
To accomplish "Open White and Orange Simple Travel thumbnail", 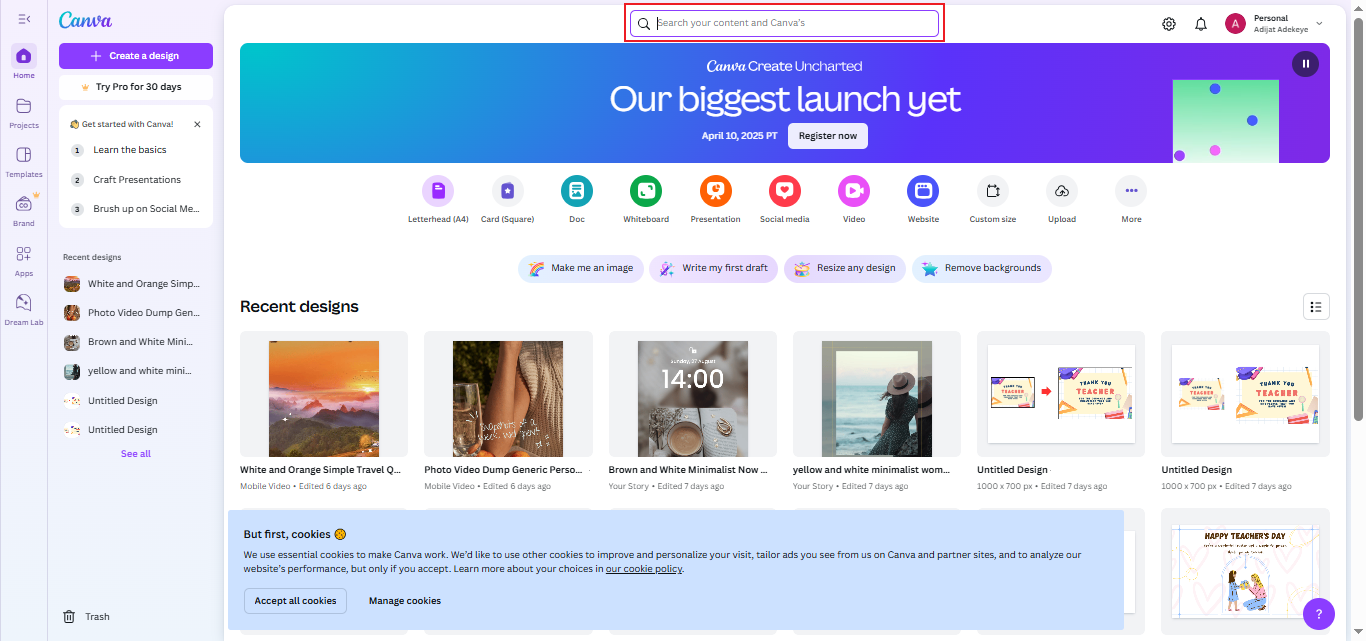I will (x=324, y=394).
